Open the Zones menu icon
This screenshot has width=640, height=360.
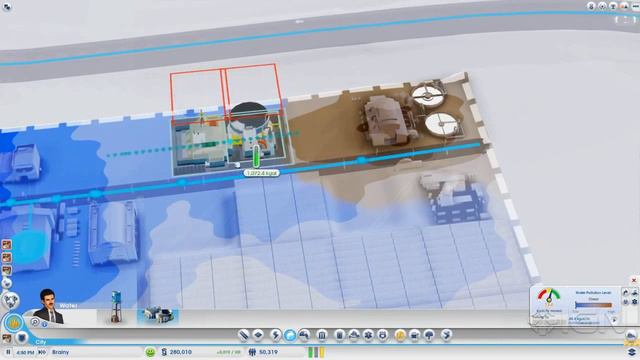(258, 335)
